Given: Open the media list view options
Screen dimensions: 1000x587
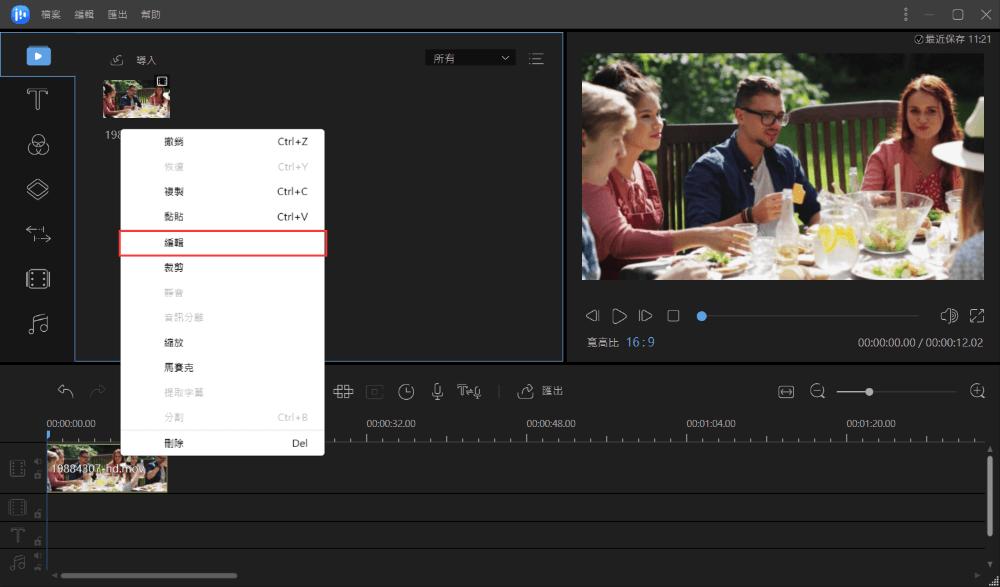Looking at the screenshot, I should point(536,59).
